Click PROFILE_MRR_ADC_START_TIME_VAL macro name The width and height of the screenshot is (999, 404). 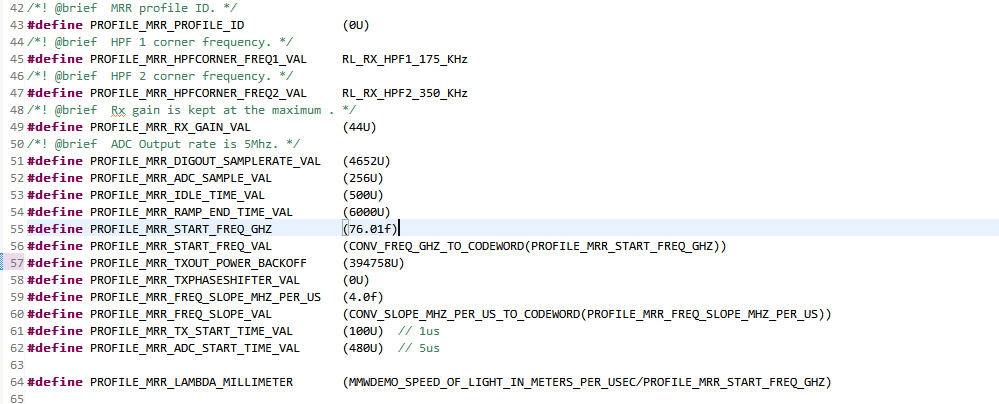point(195,349)
